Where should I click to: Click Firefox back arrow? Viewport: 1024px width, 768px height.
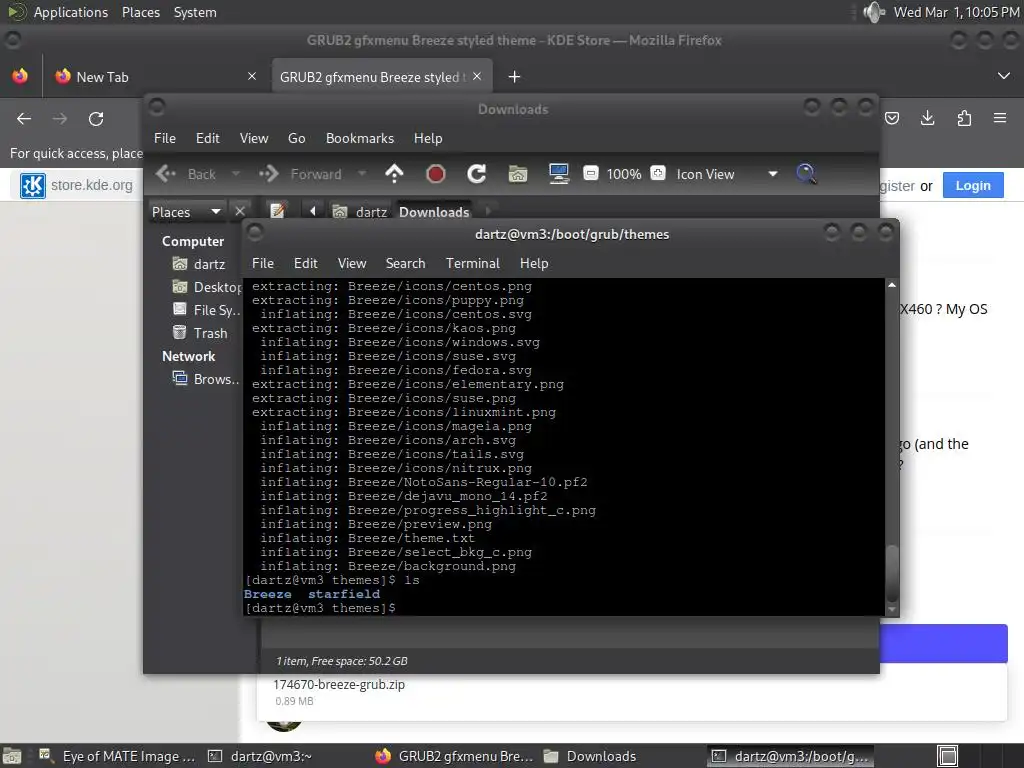click(x=24, y=119)
